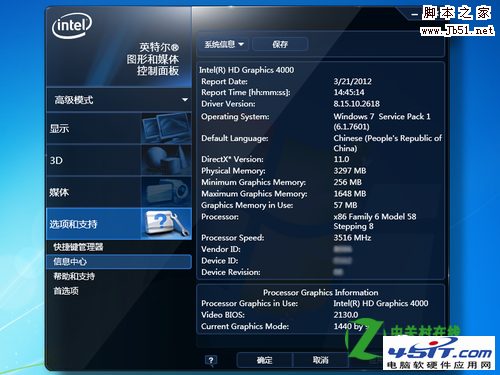Click the Report Time value 14:45:14
Image resolution: width=500 pixels, height=375 pixels.
tap(349, 92)
